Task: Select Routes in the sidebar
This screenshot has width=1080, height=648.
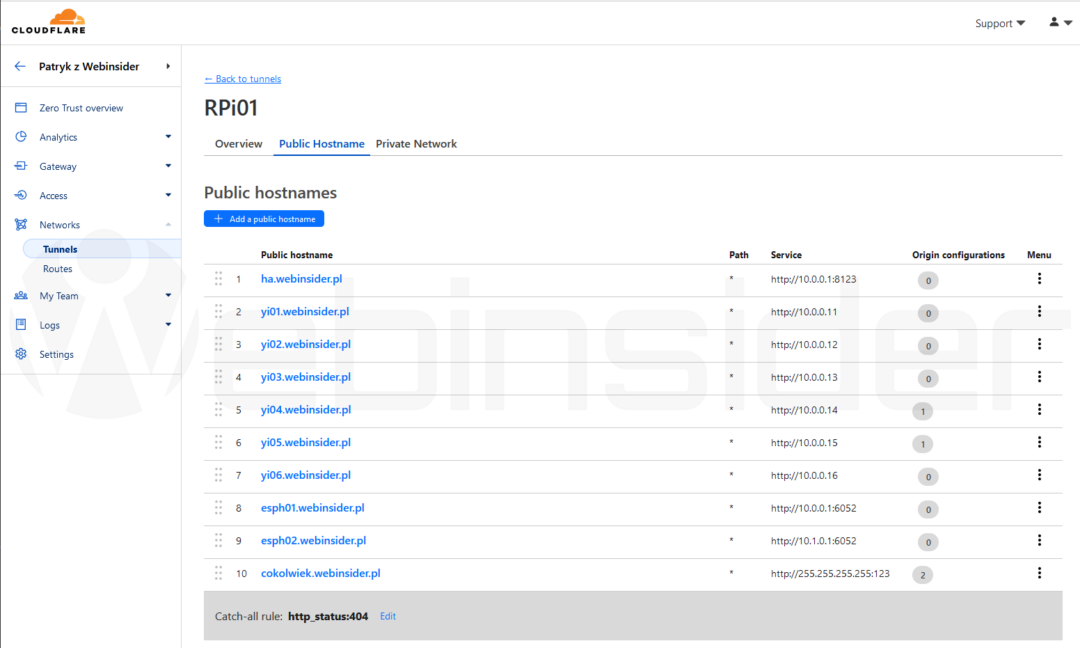Action: point(58,269)
